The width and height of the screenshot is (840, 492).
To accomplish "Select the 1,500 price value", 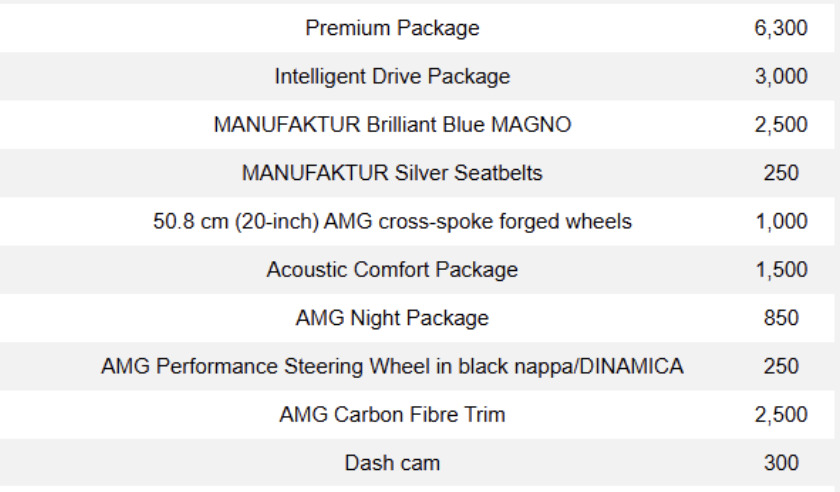I will pyautogui.click(x=781, y=270).
